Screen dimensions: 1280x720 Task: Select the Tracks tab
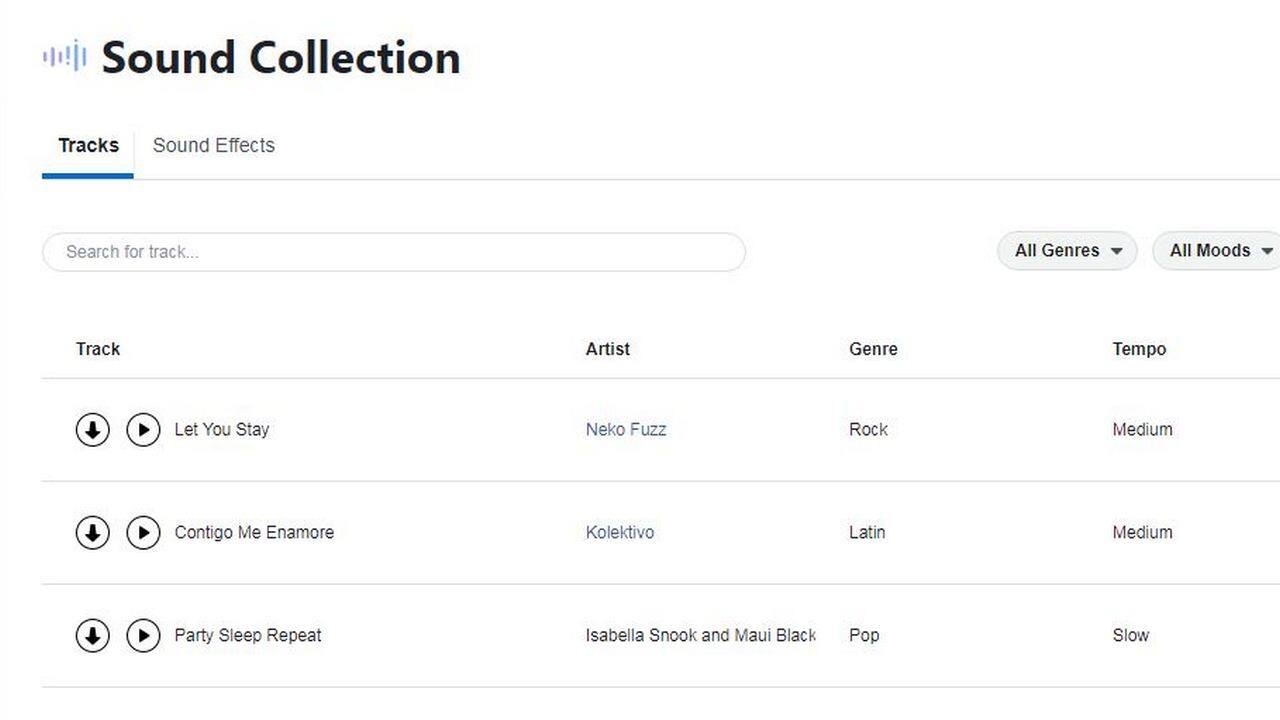coord(87,145)
